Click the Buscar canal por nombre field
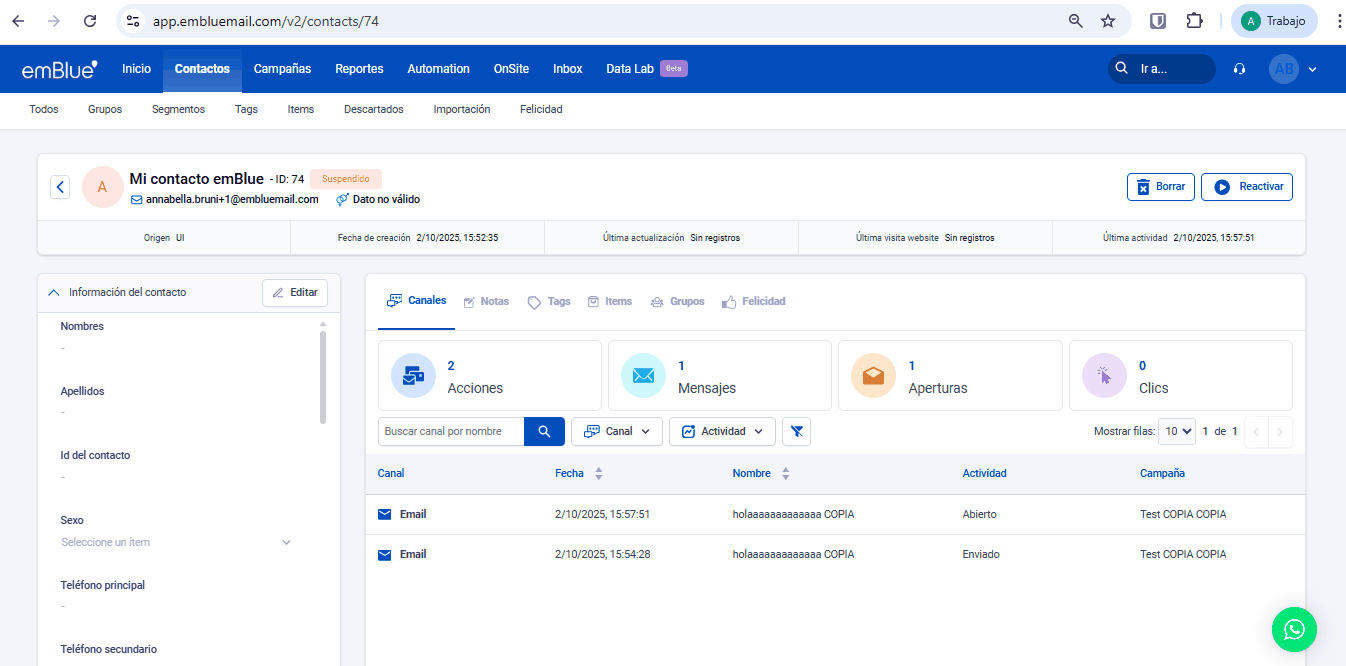 (451, 431)
